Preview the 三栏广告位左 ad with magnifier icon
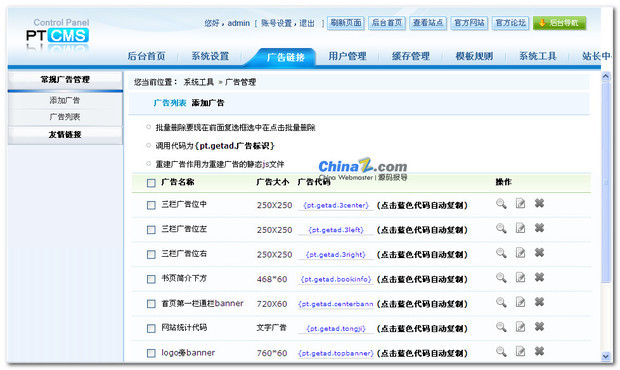 pos(501,228)
